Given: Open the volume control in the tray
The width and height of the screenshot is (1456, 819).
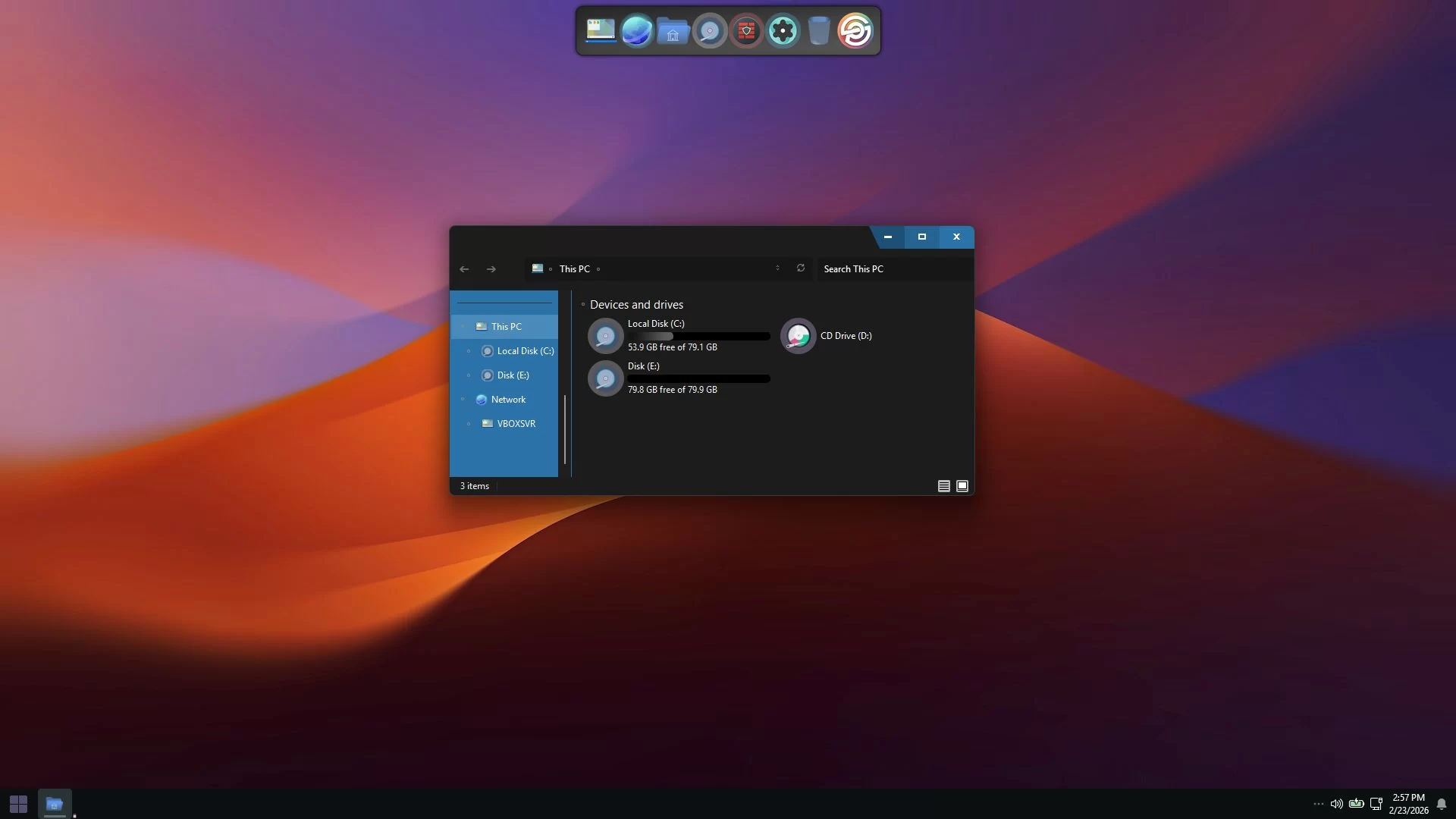Looking at the screenshot, I should pyautogui.click(x=1337, y=804).
